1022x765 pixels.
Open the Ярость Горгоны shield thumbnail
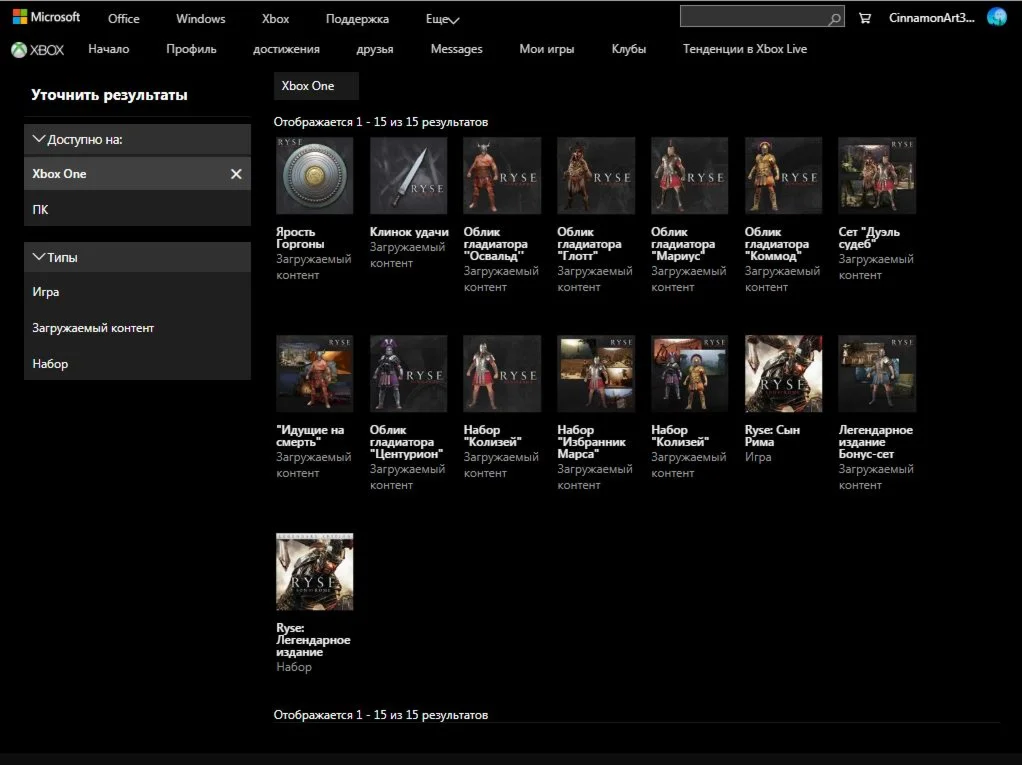point(314,176)
